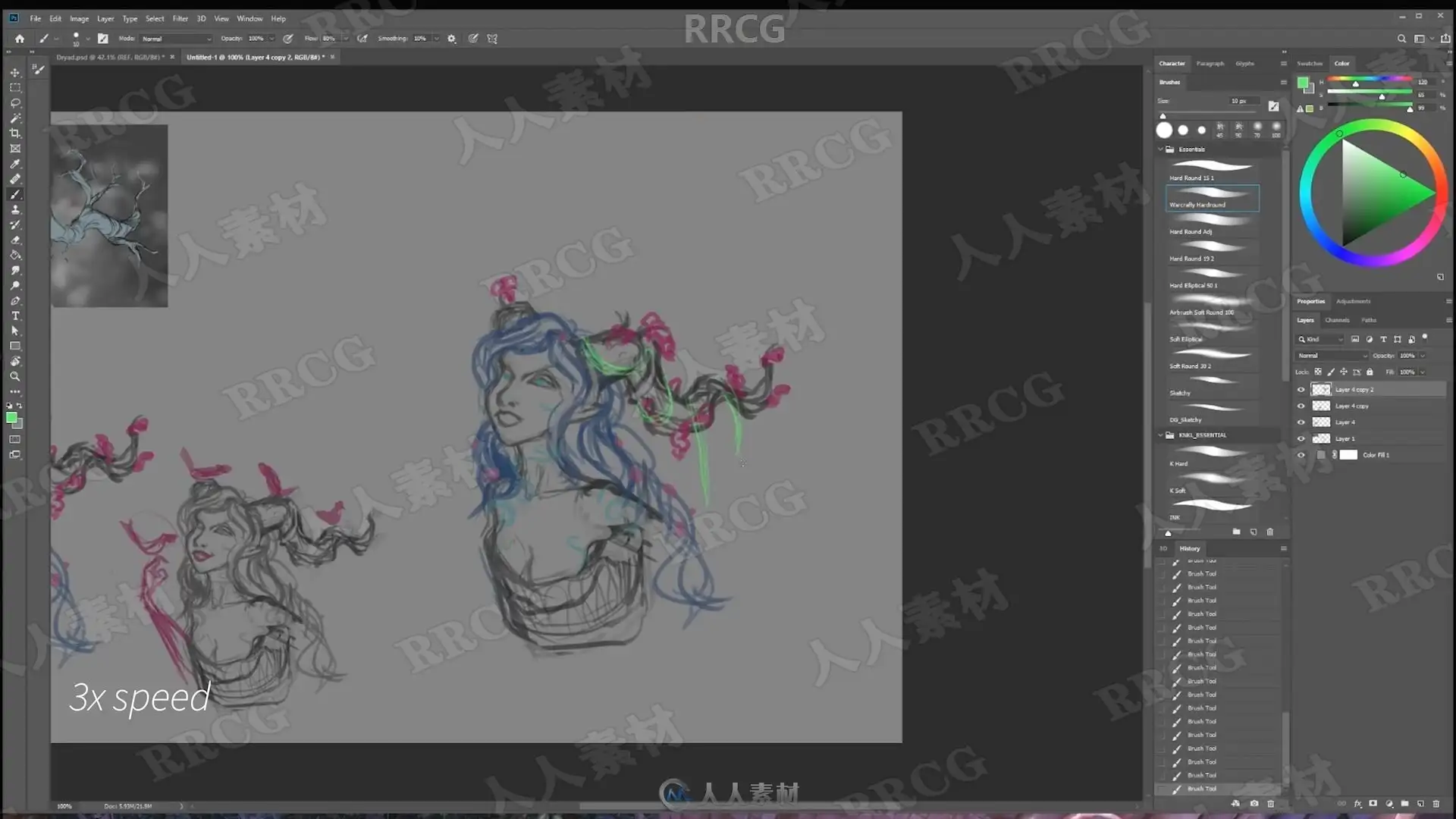Open smoothing options gear icon

(452, 39)
